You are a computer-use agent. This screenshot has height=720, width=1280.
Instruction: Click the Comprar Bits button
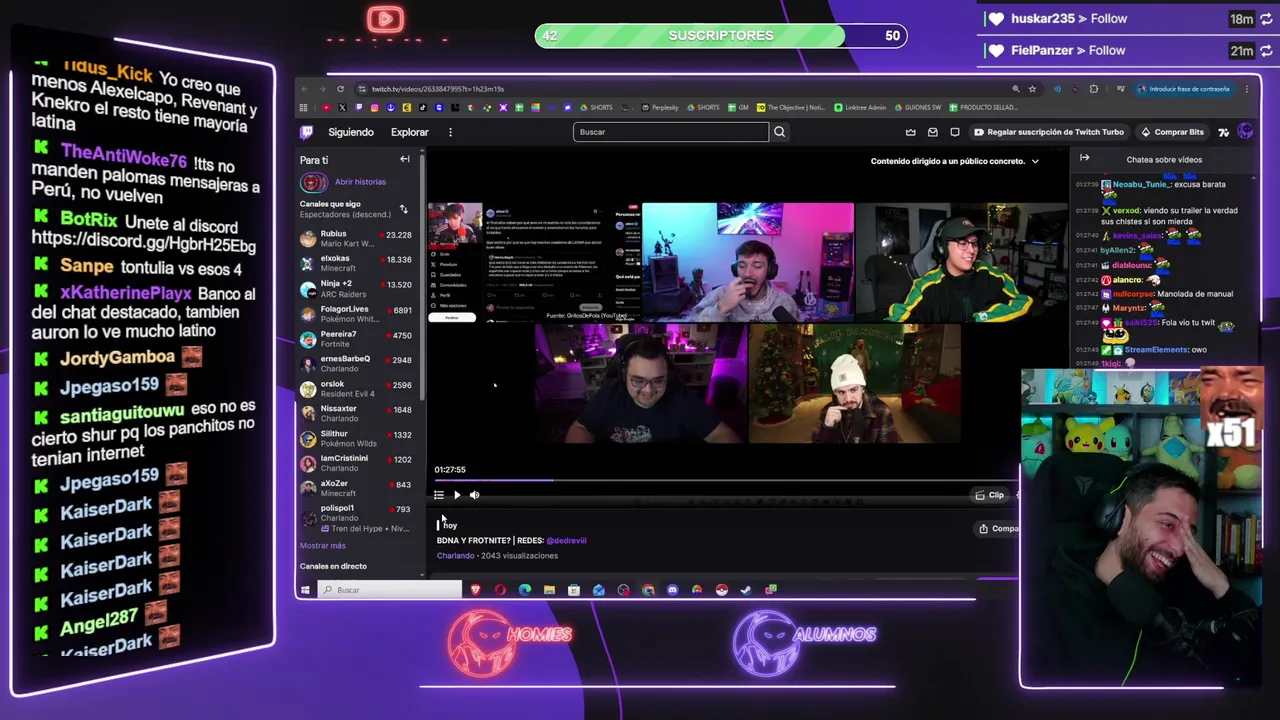[1173, 132]
